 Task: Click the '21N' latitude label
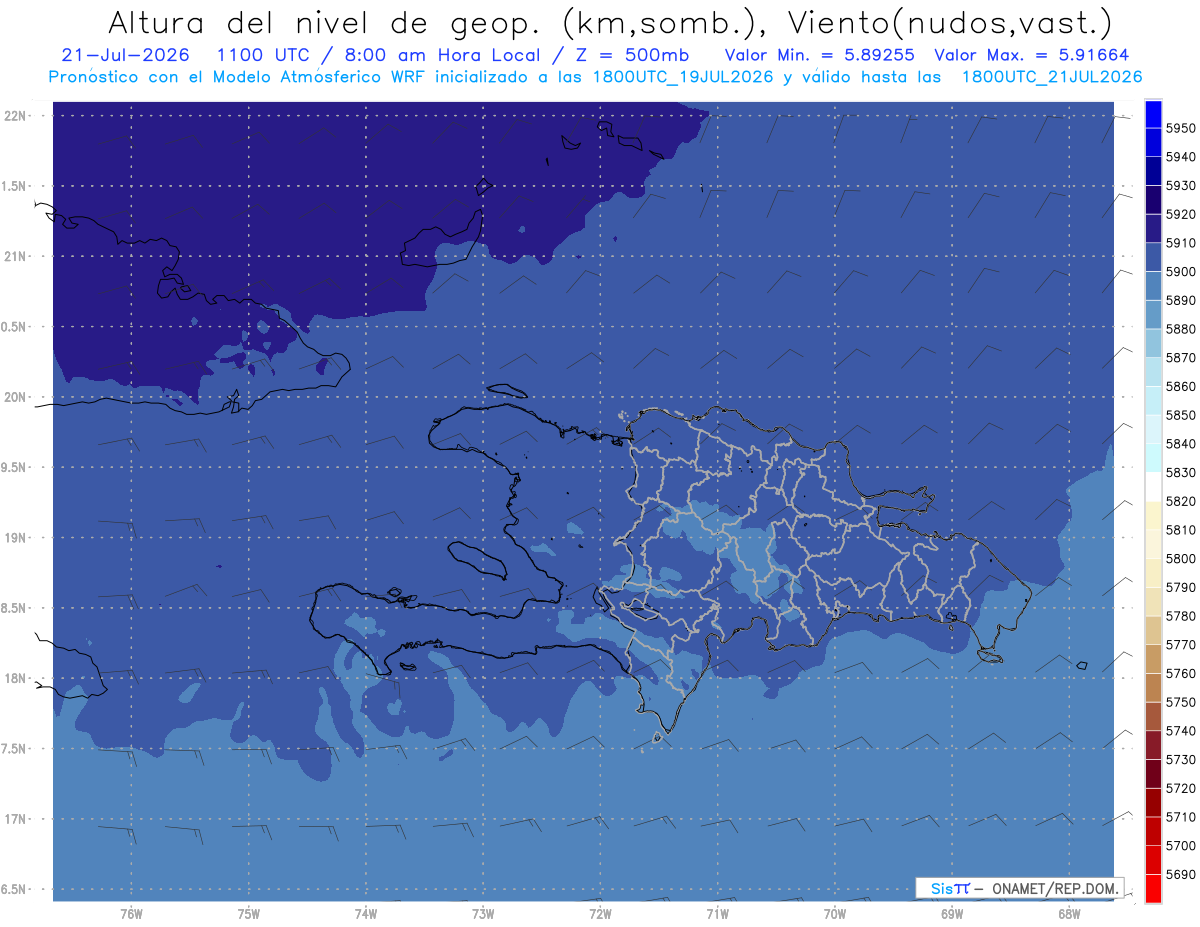click(15, 257)
